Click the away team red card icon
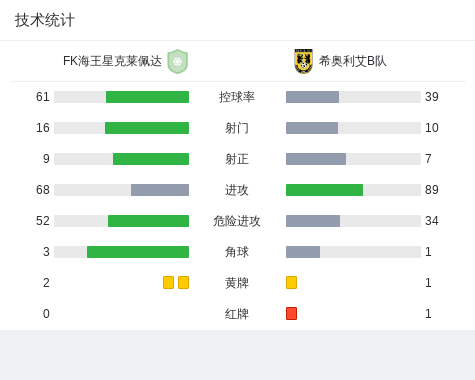 [291, 314]
